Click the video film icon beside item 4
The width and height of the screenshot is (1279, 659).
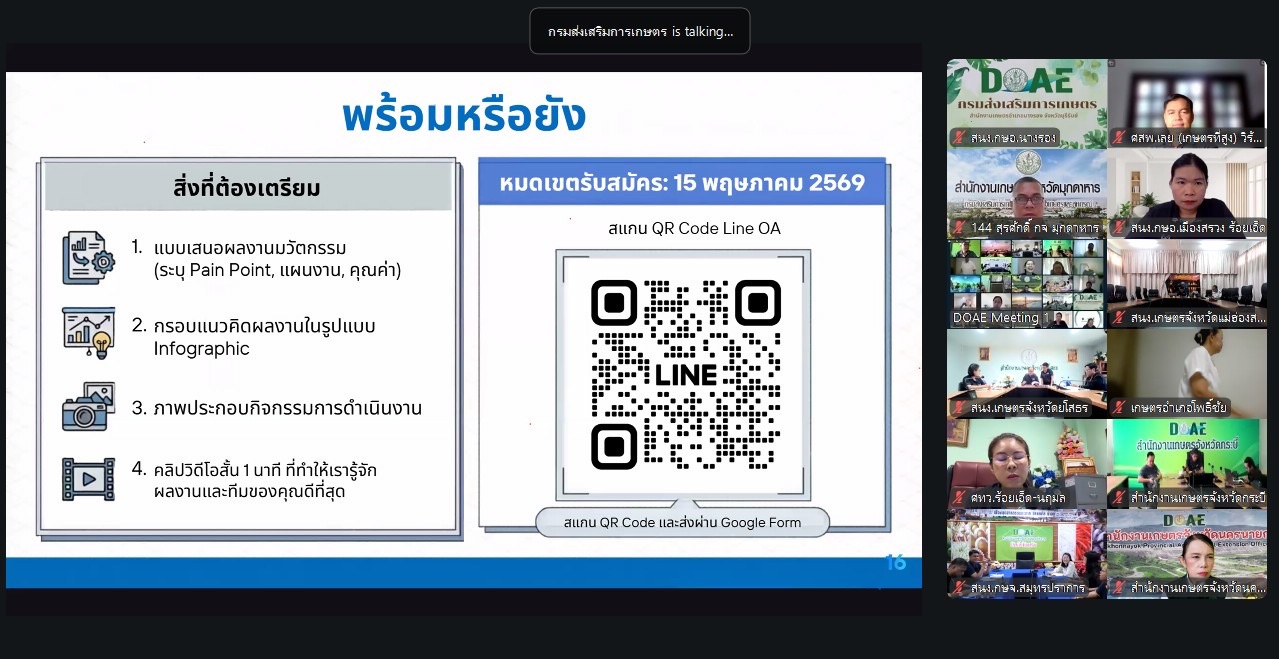pos(88,479)
